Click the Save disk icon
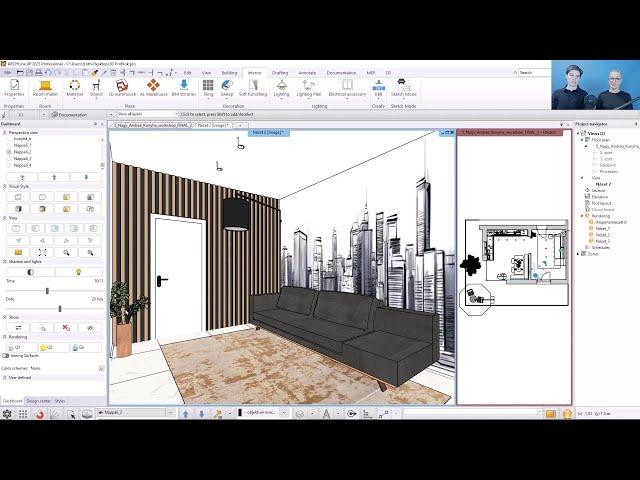Screen dimensions: 640x480 click(29, 73)
